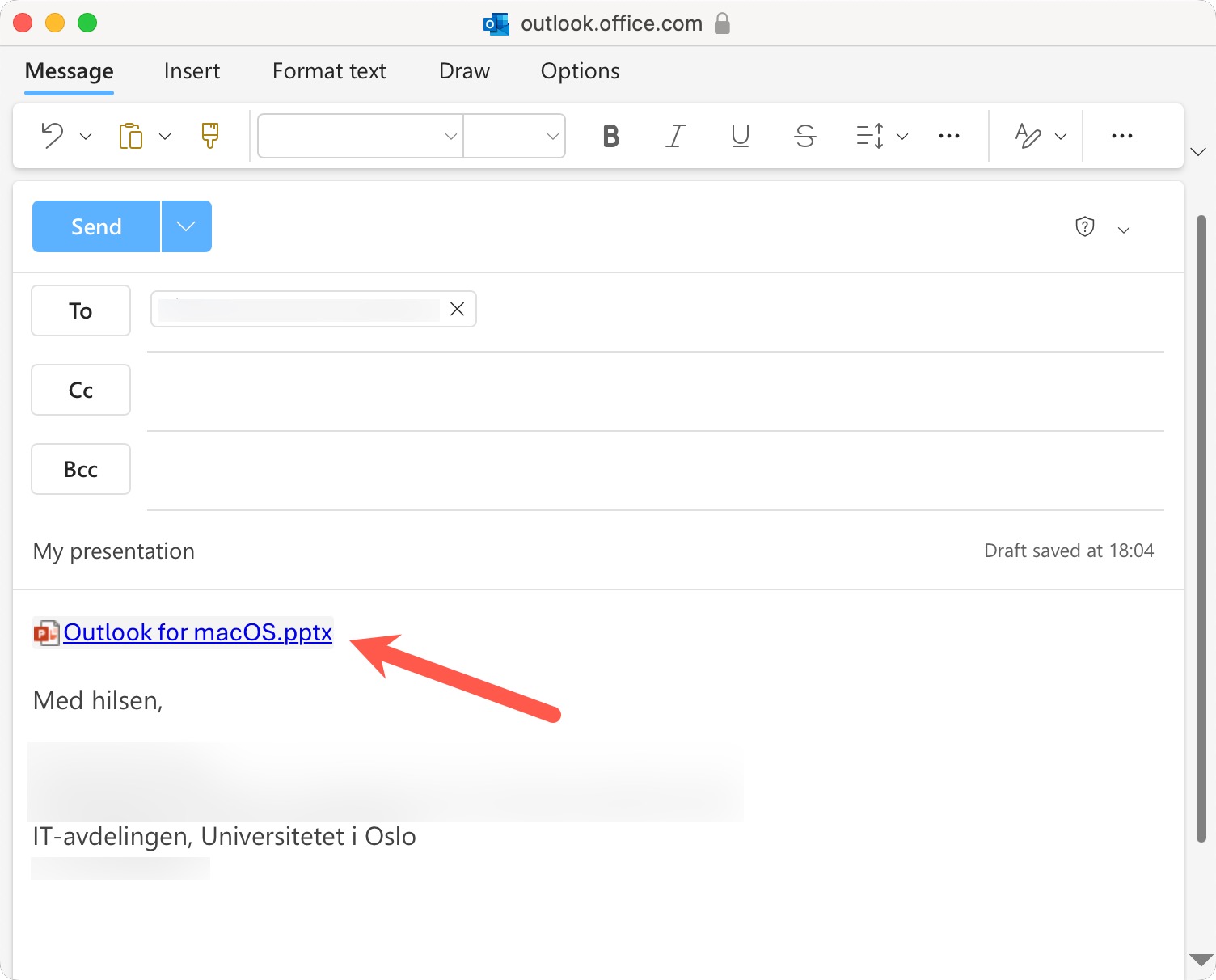Screen dimensions: 1216x980
Task: Click the PowerPoint file icon
Action: pos(47,632)
